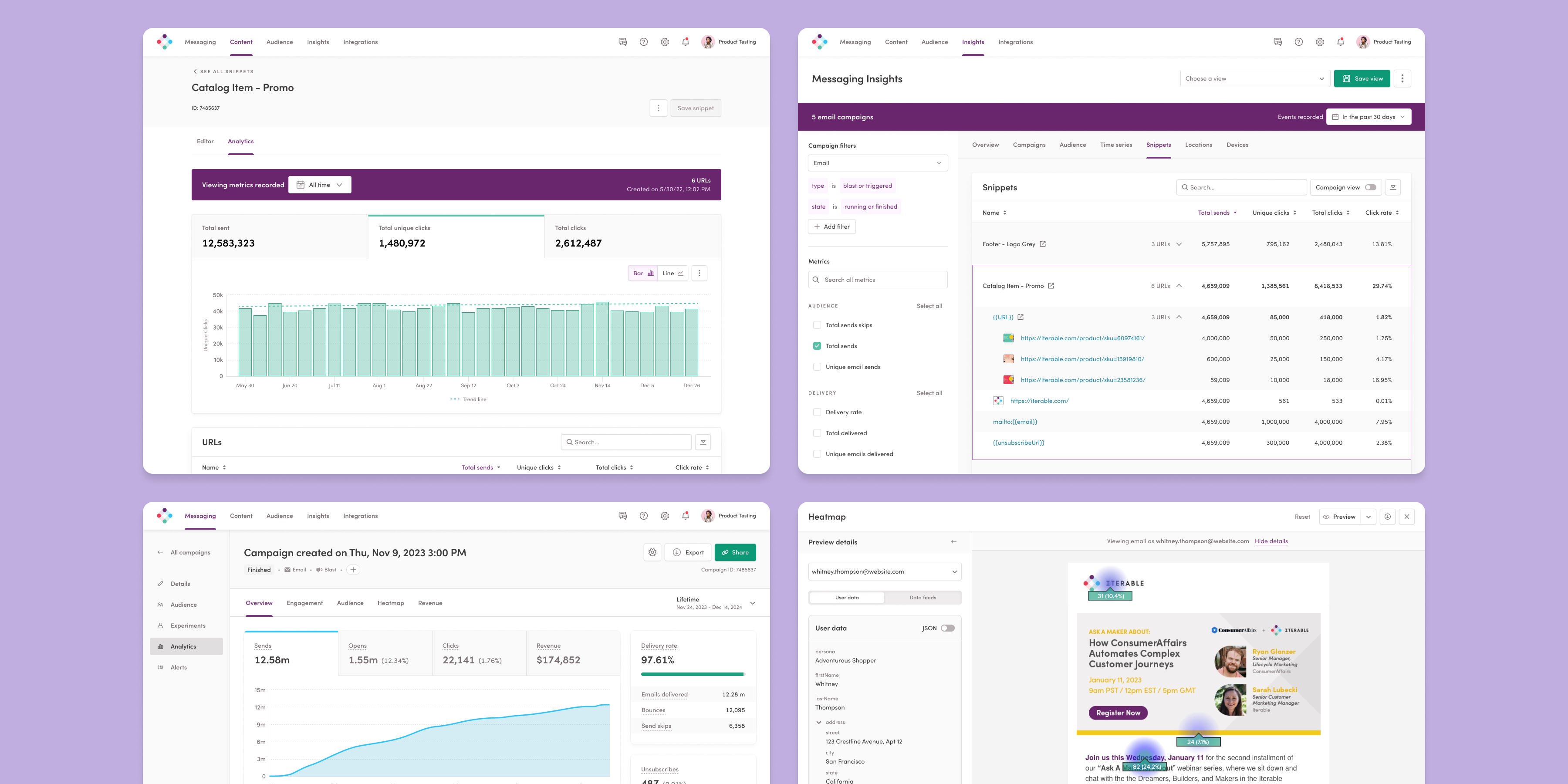Switch the chart to Line view
This screenshot has width=1568, height=784.
click(x=672, y=273)
